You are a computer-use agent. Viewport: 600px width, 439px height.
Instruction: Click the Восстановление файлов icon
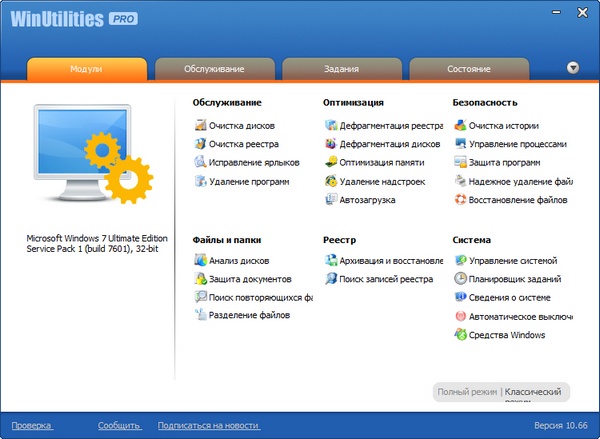pyautogui.click(x=460, y=200)
